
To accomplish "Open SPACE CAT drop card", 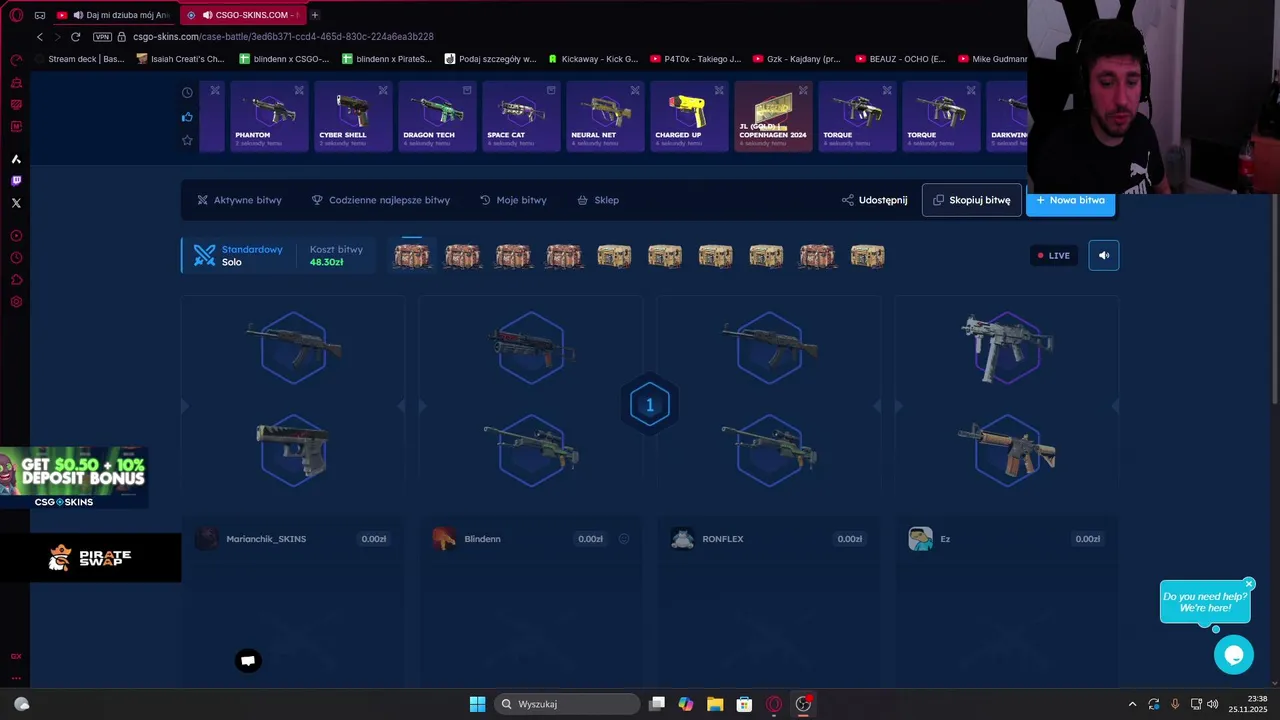I will pyautogui.click(x=521, y=116).
